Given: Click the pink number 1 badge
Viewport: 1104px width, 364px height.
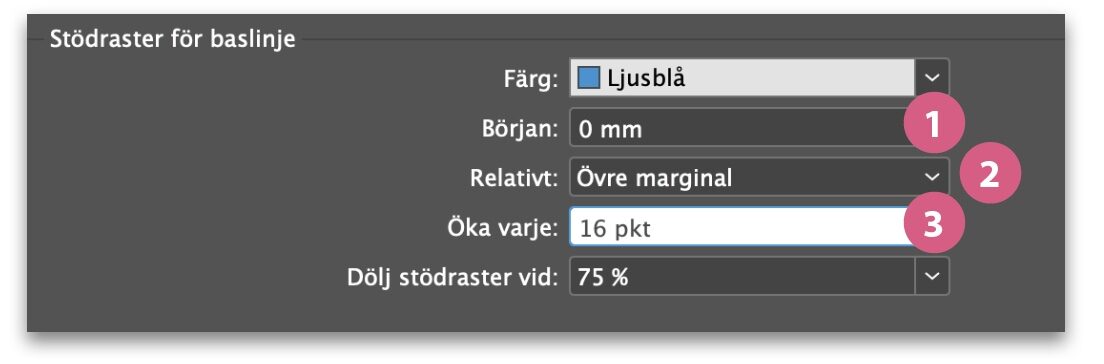Looking at the screenshot, I should pyautogui.click(x=933, y=125).
